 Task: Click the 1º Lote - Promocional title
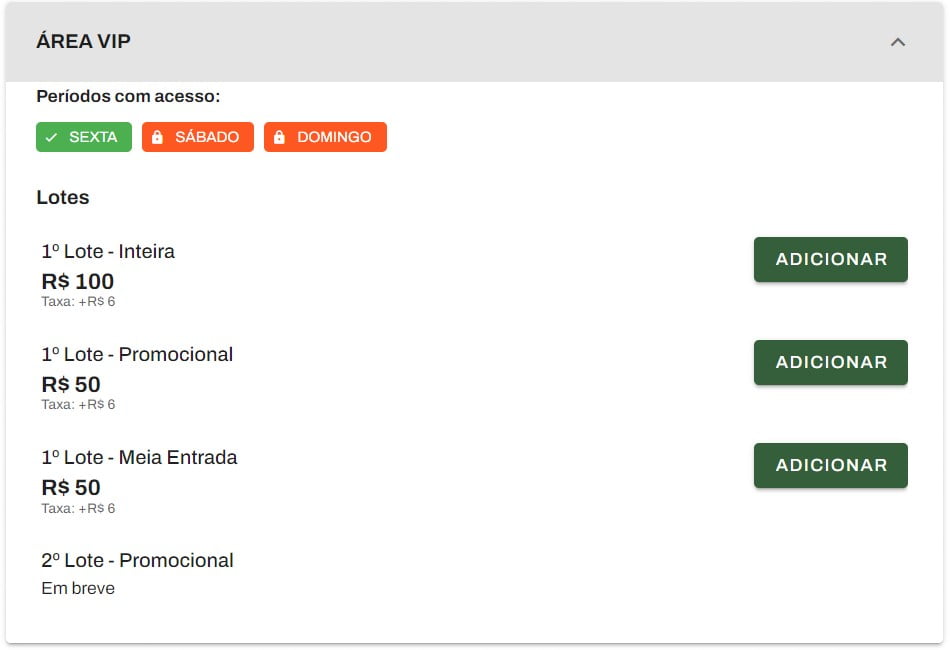click(x=137, y=354)
